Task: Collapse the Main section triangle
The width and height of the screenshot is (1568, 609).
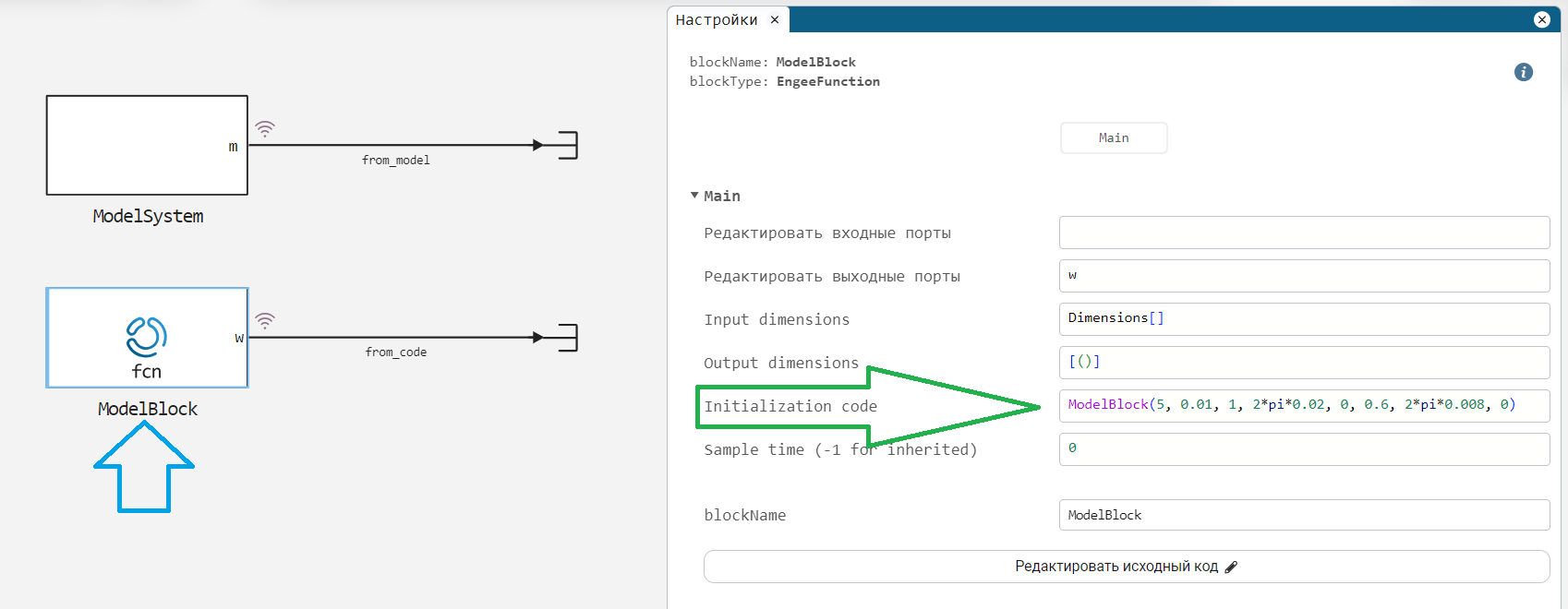Action: 694,196
